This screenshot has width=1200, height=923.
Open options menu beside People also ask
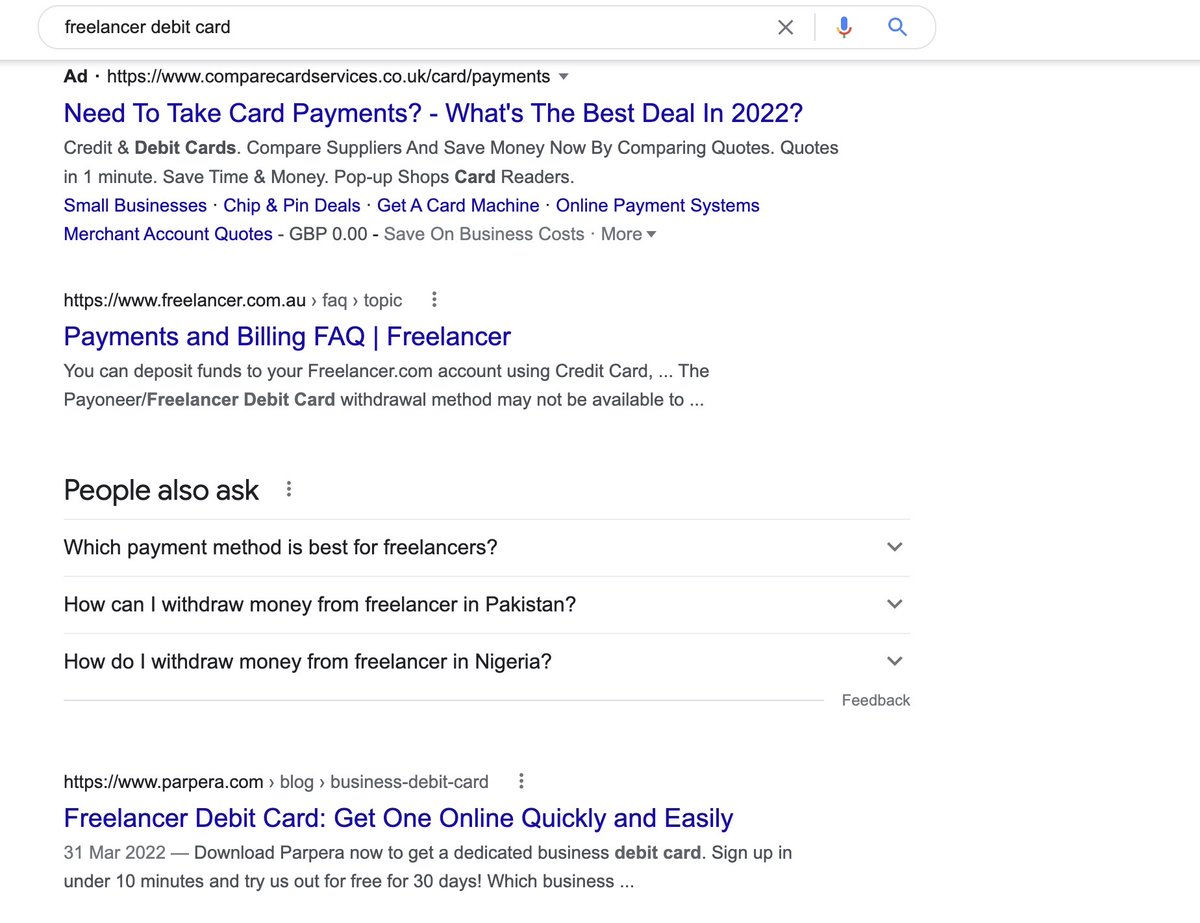(x=289, y=489)
